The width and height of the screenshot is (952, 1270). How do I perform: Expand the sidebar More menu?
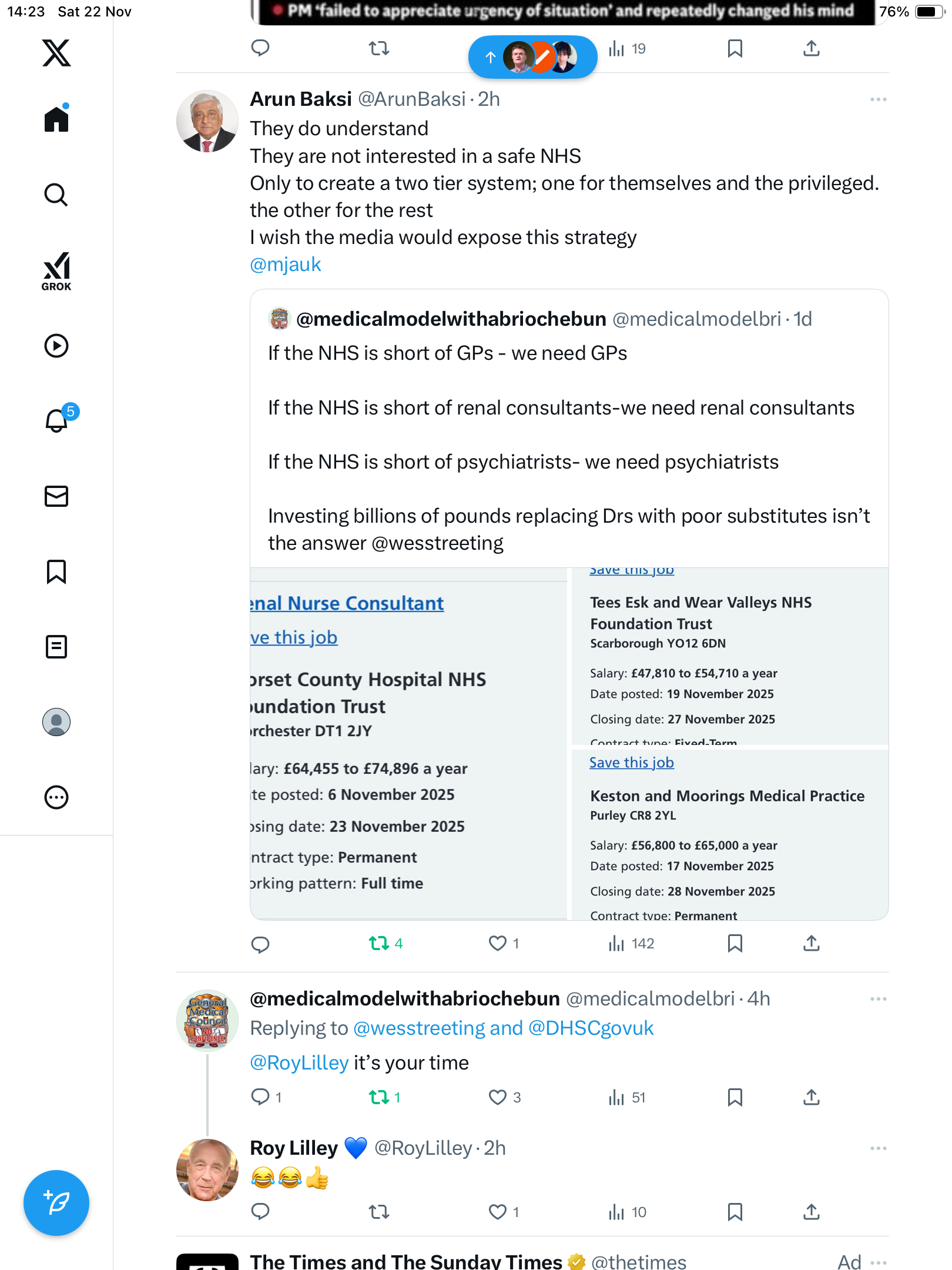tap(56, 797)
